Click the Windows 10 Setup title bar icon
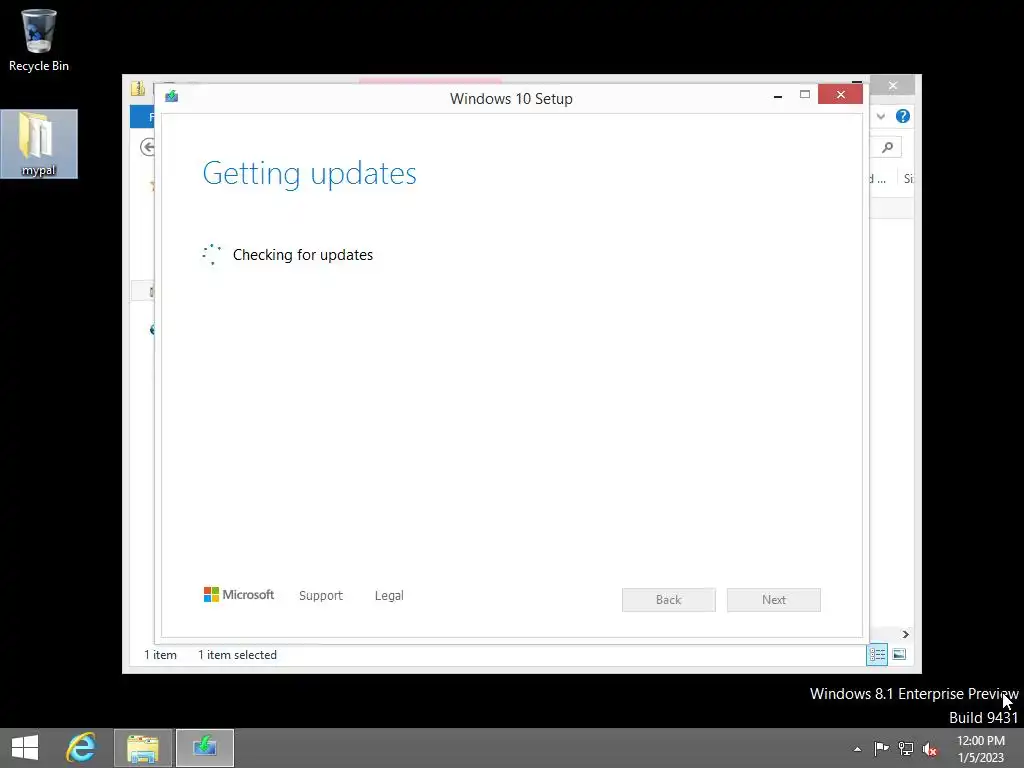 [172, 97]
